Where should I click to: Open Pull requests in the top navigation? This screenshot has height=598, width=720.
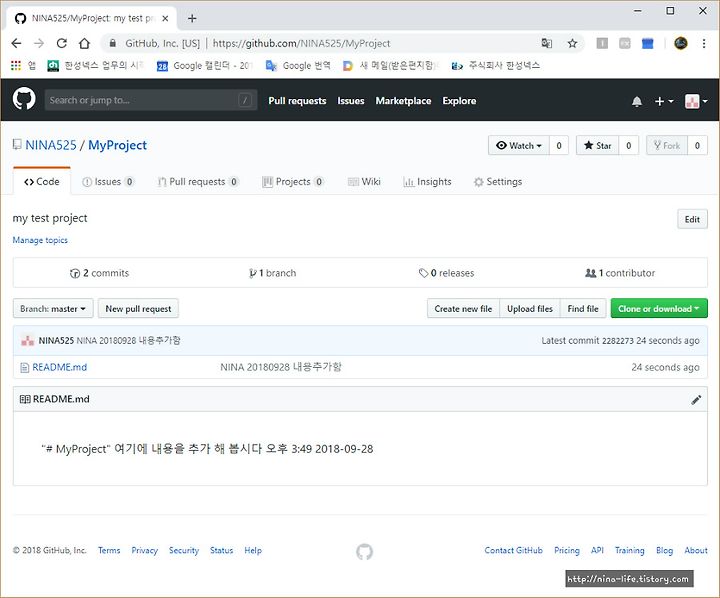pos(297,101)
